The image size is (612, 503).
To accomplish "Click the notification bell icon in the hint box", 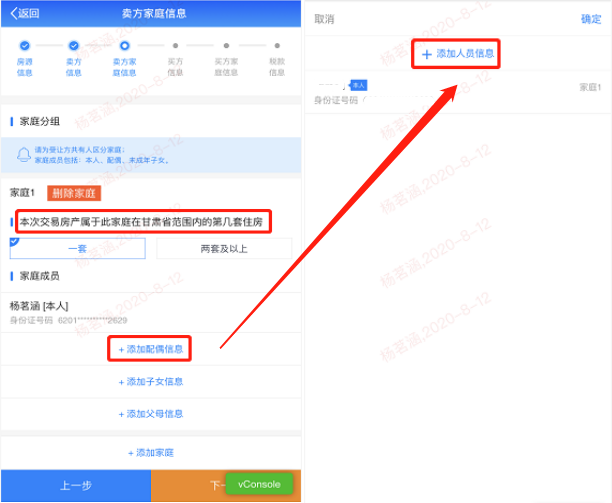I will tap(23, 155).
